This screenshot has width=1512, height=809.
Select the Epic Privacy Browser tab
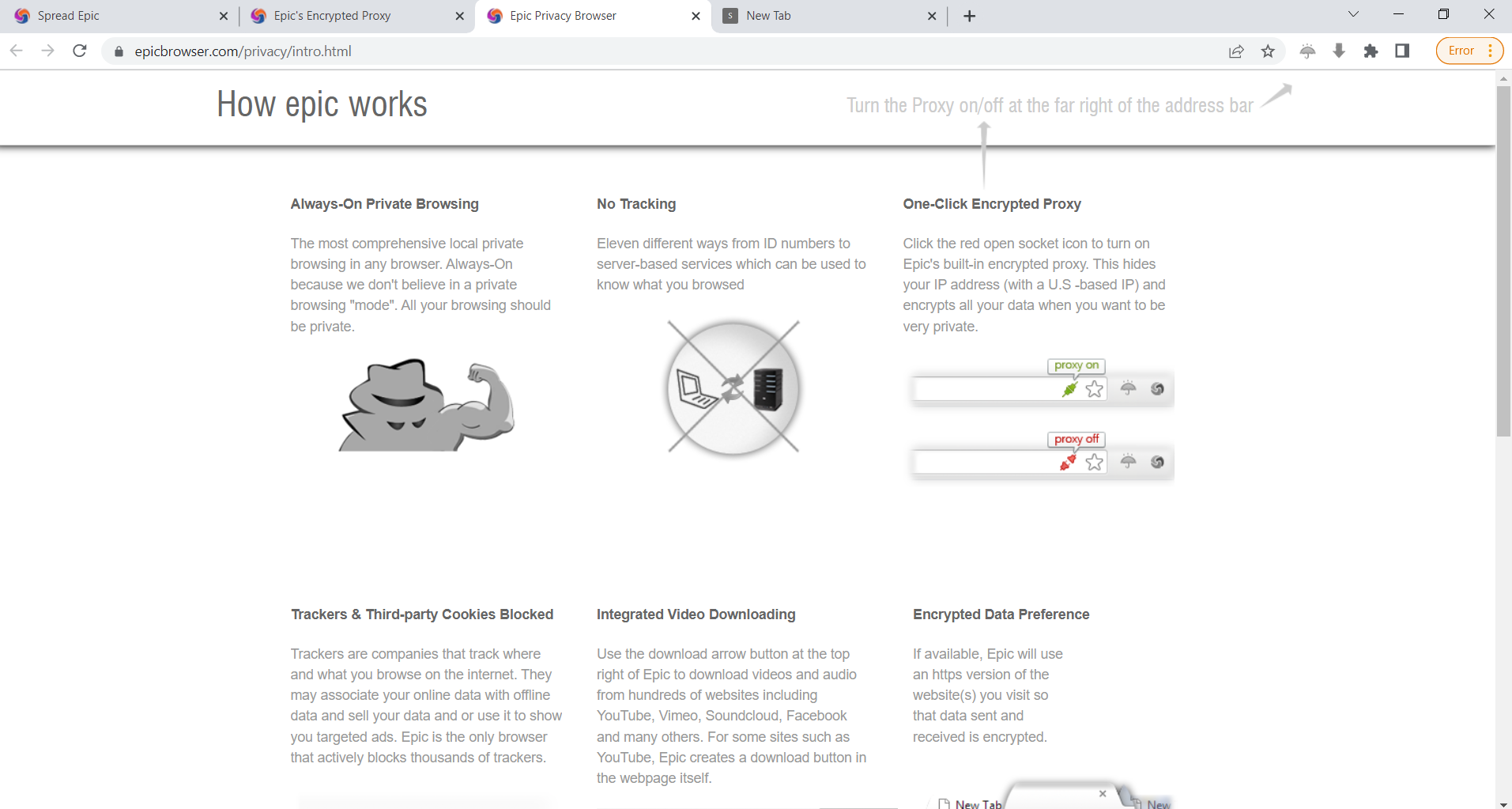593,16
